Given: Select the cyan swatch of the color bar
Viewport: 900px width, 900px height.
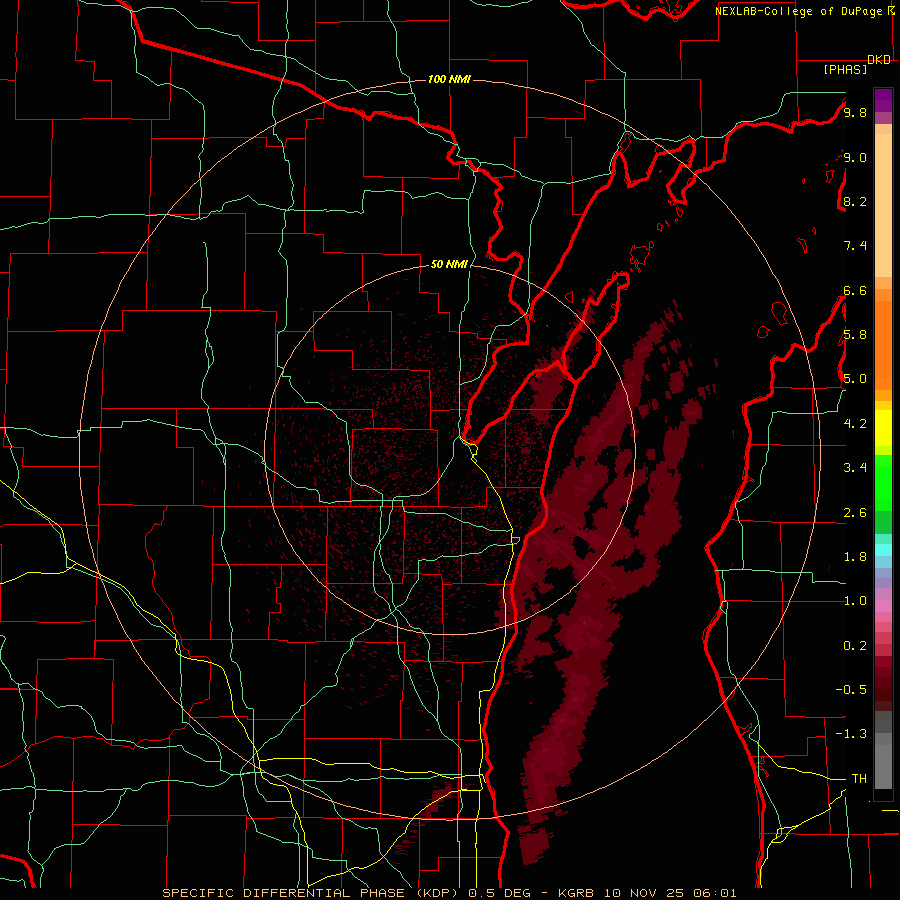Looking at the screenshot, I should pyautogui.click(x=883, y=550).
